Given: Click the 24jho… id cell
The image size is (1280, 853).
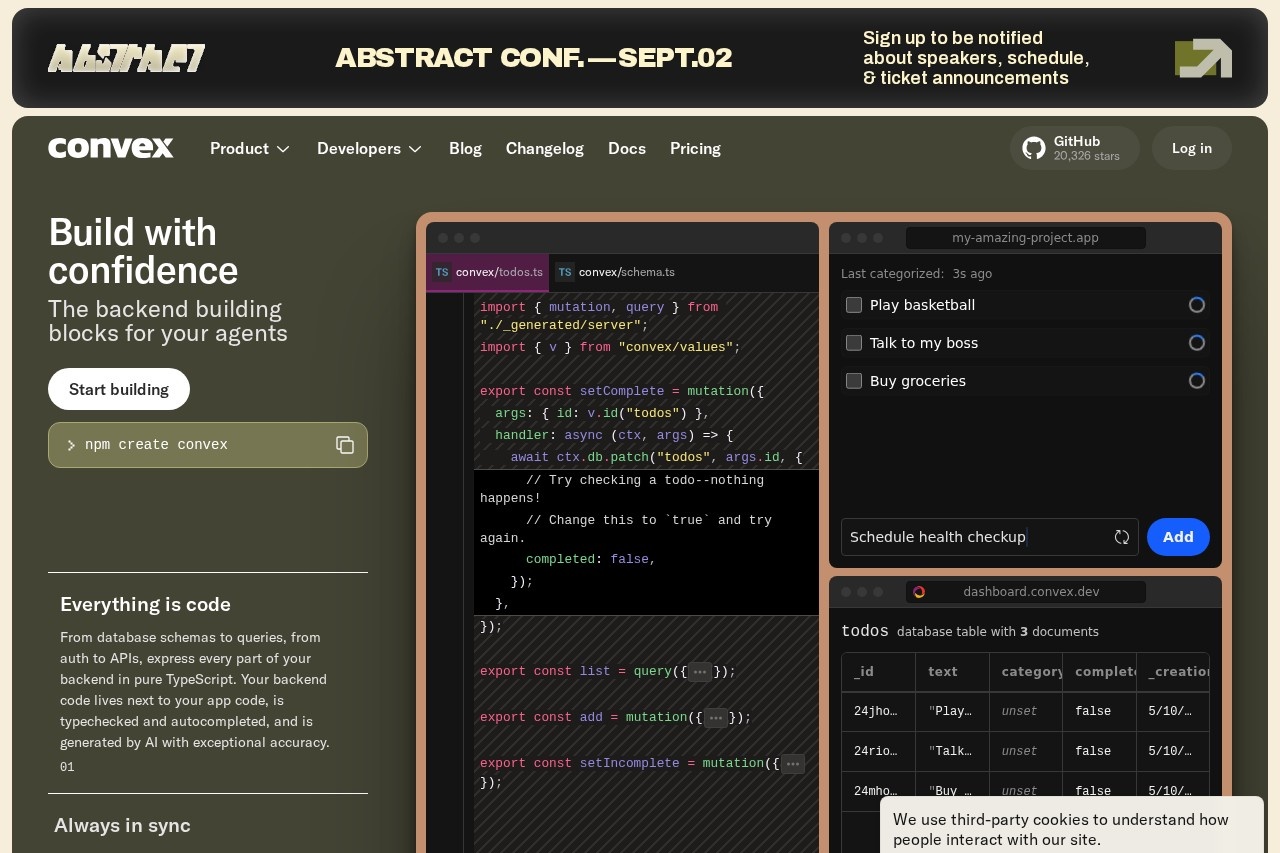Looking at the screenshot, I should (x=878, y=711).
